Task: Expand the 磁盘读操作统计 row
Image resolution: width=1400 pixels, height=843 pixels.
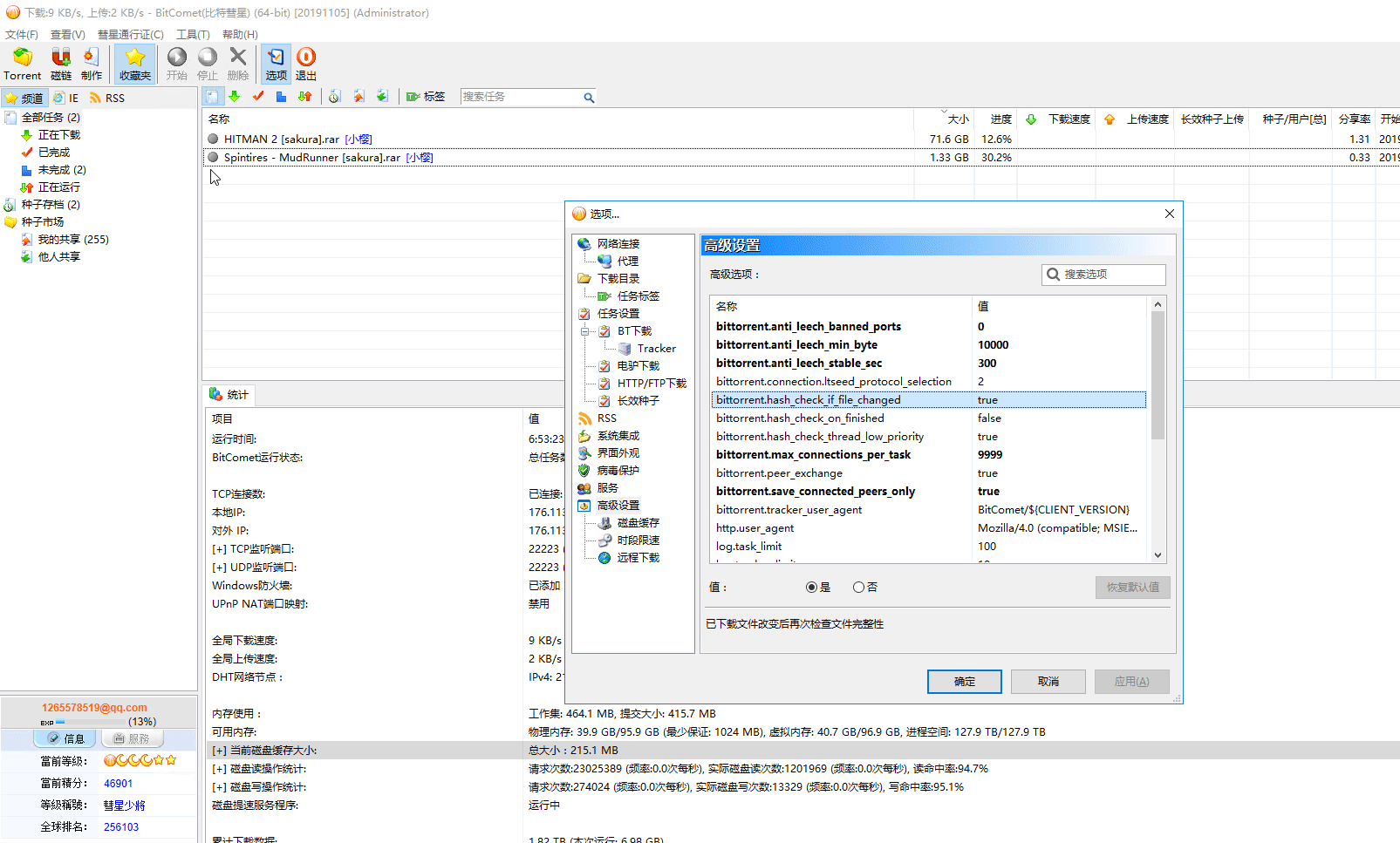Action: click(x=219, y=769)
